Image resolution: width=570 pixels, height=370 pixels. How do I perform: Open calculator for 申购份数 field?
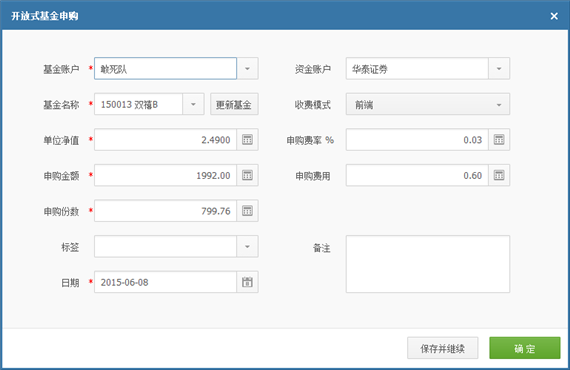pos(248,211)
